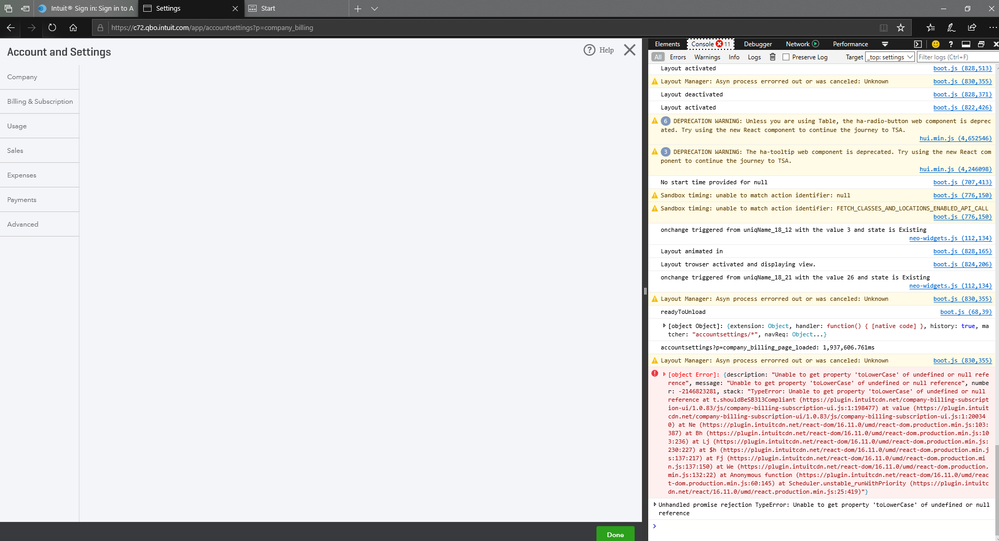Enable Preserve Log checkbox
The height and width of the screenshot is (541, 999).
coord(786,57)
